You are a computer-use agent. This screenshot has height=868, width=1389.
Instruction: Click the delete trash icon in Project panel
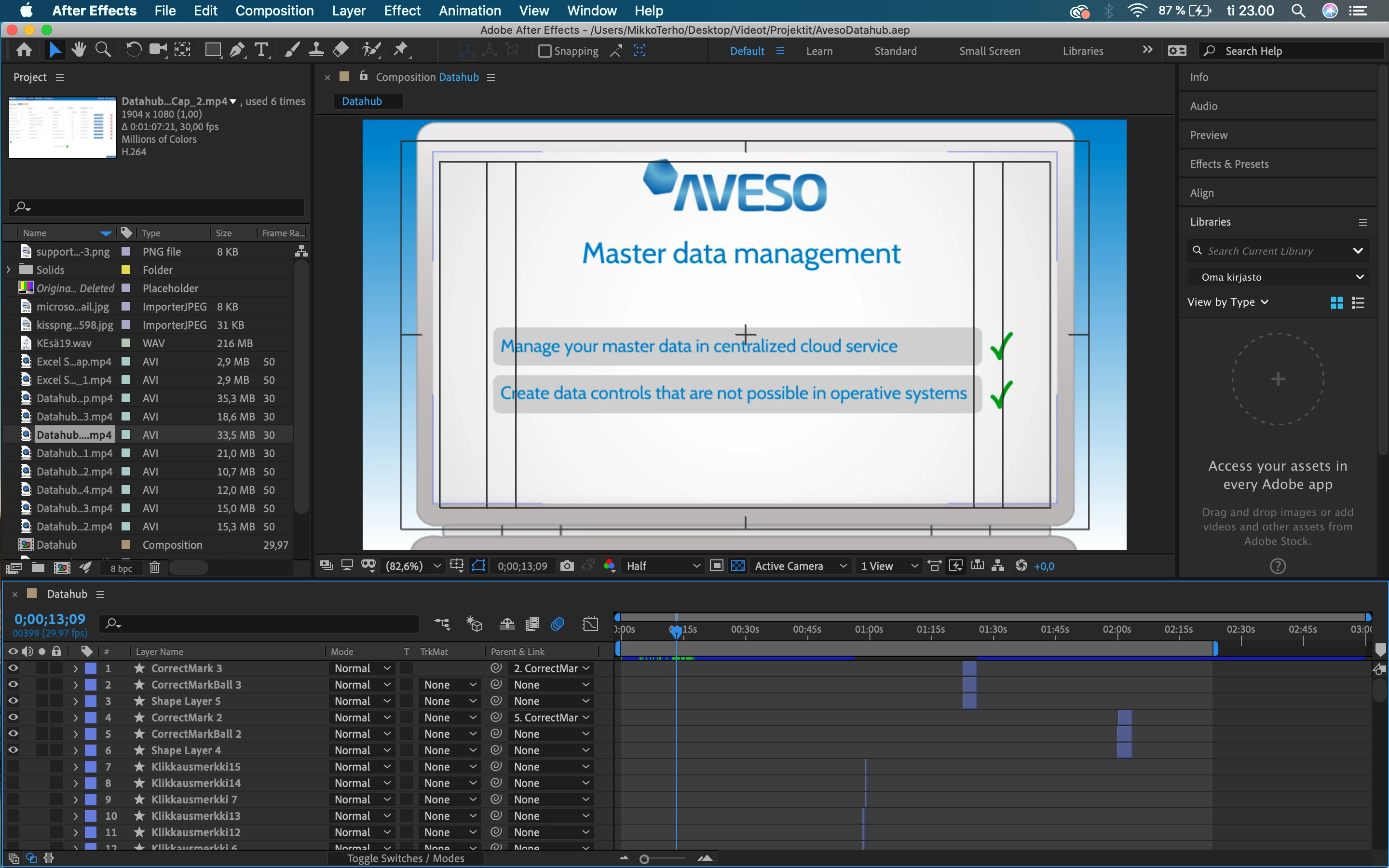[154, 568]
